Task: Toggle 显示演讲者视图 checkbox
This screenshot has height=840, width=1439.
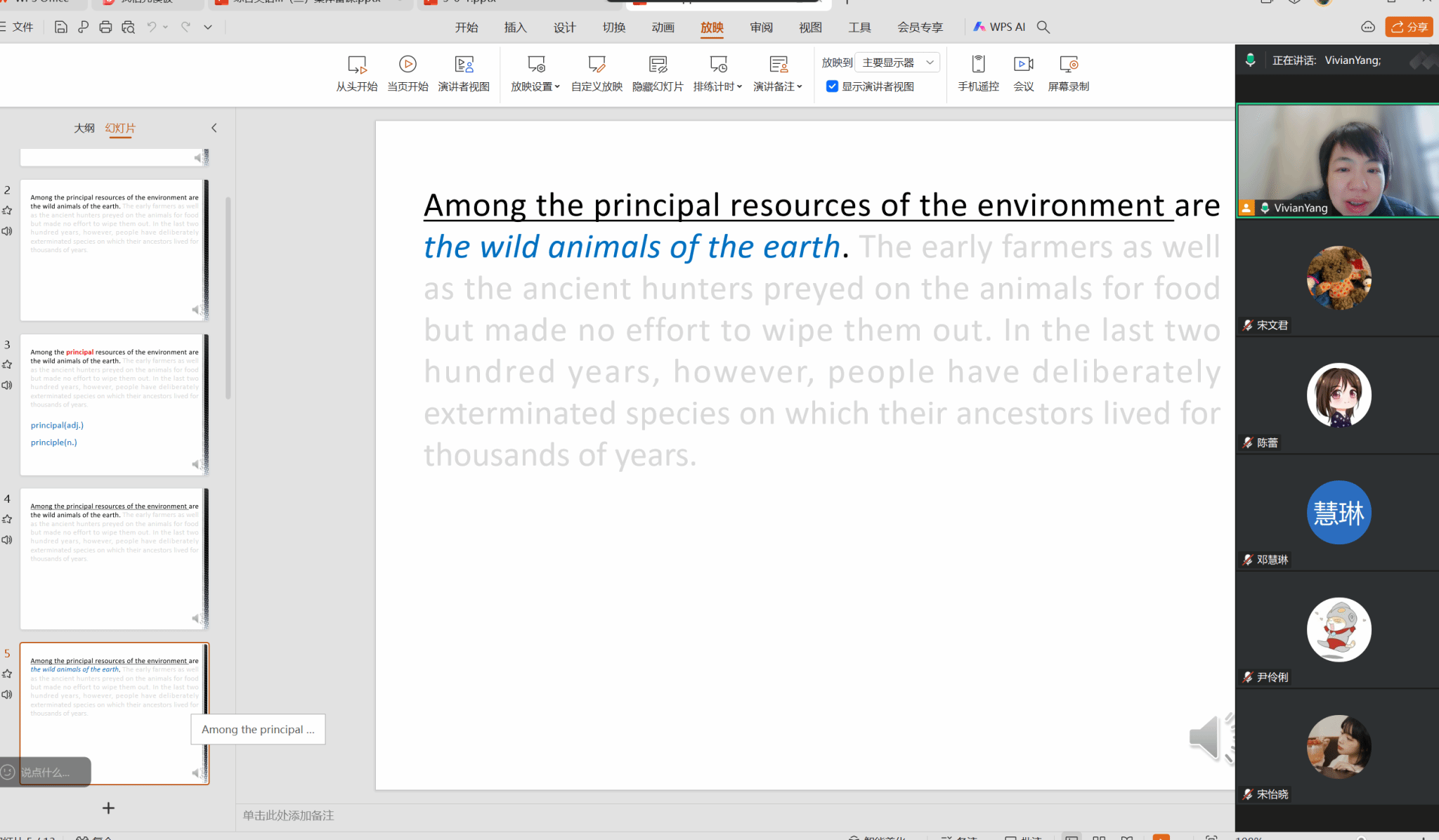Action: click(x=832, y=86)
